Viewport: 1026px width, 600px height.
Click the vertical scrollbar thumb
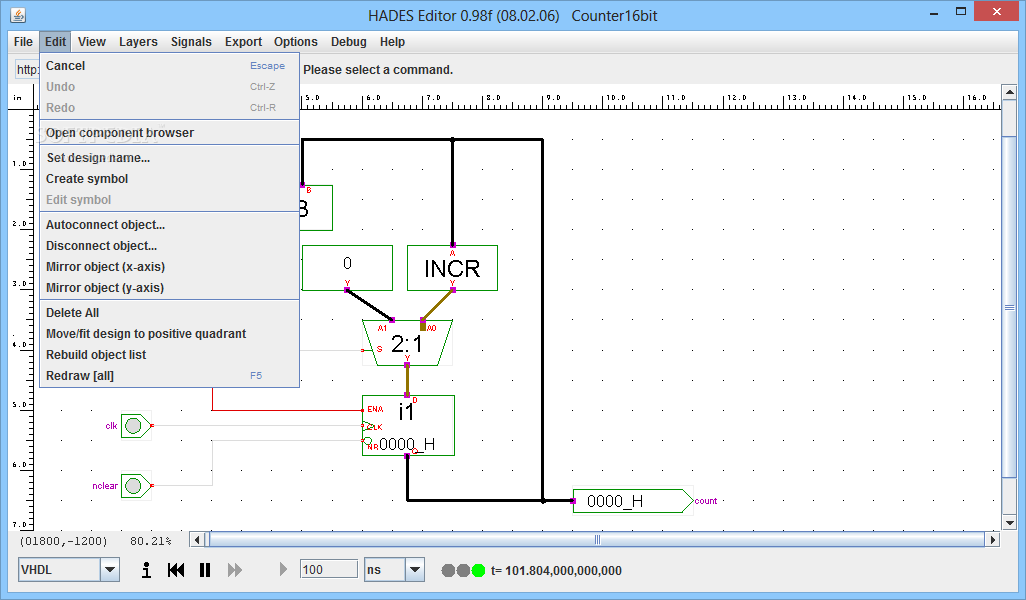tap(1009, 307)
